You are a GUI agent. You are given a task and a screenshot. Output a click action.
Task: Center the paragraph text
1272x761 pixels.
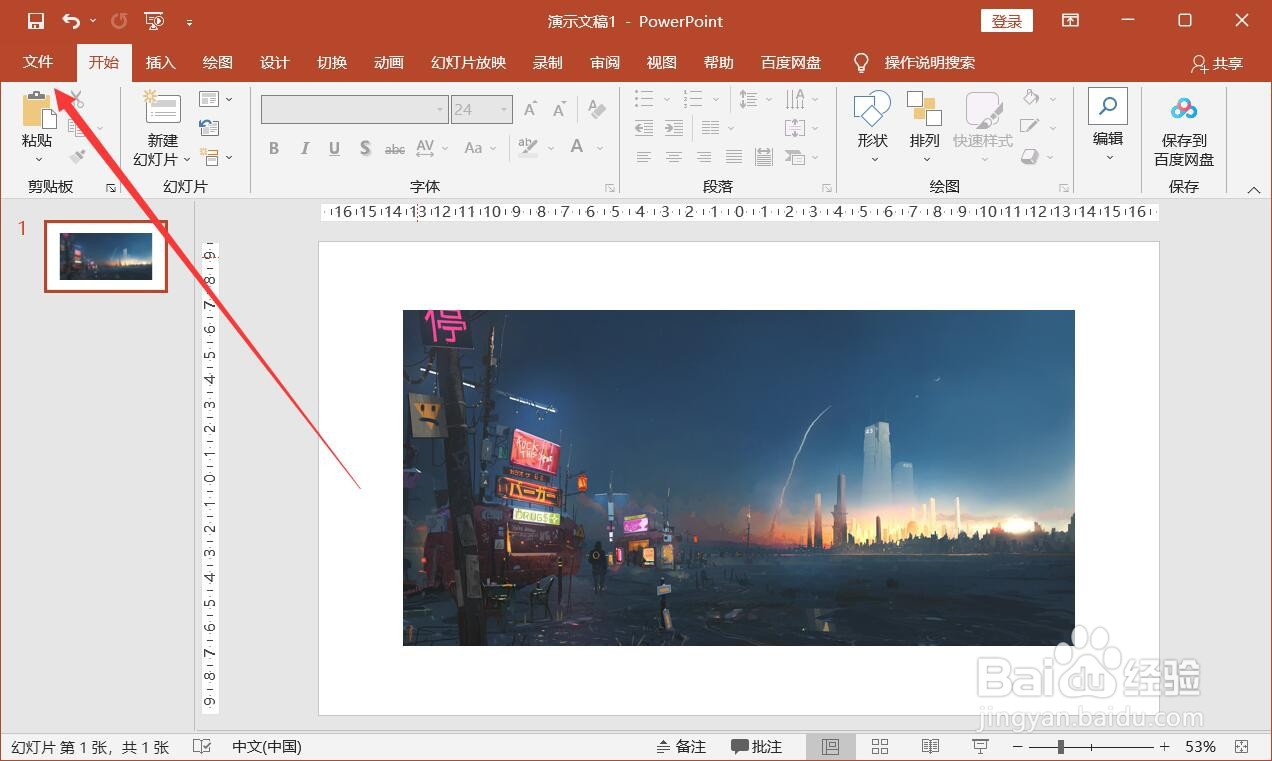pos(674,157)
